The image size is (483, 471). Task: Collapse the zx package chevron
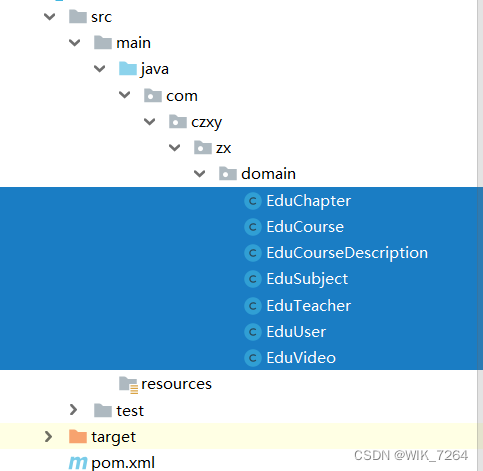pos(175,147)
